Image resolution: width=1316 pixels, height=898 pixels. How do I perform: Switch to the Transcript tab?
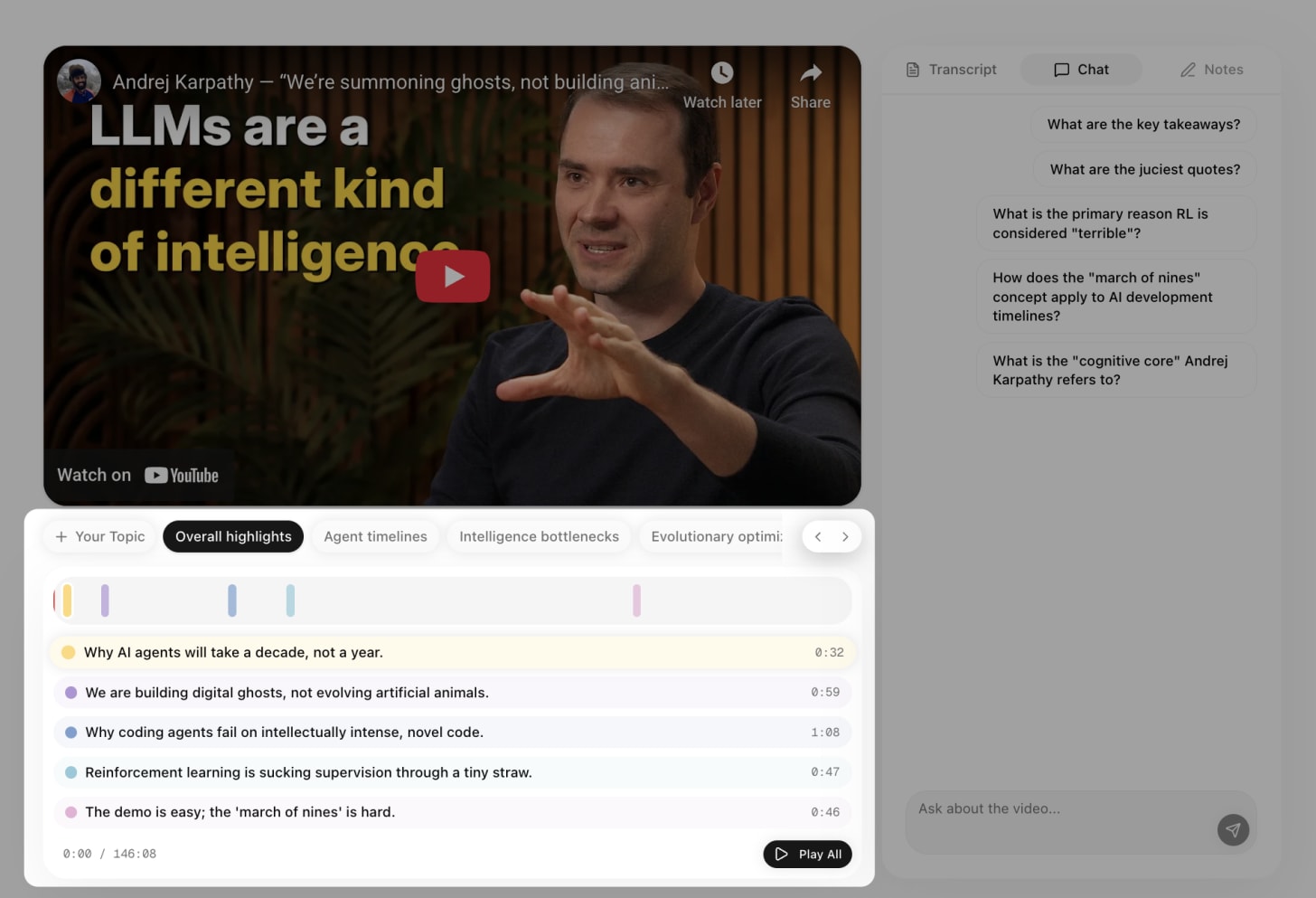[x=952, y=70]
